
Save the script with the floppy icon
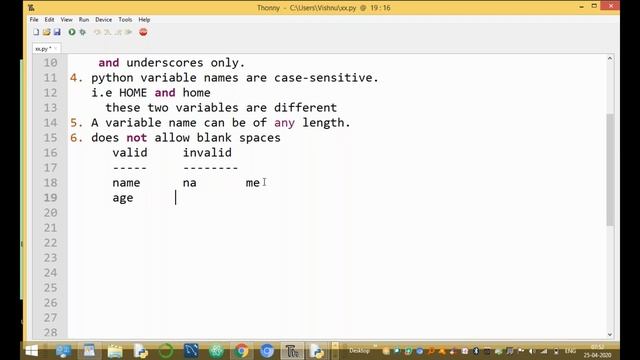pos(57,32)
